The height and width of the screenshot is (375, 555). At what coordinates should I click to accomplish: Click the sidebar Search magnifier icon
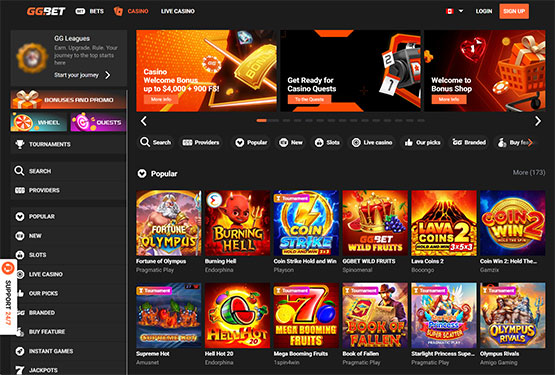(19, 171)
